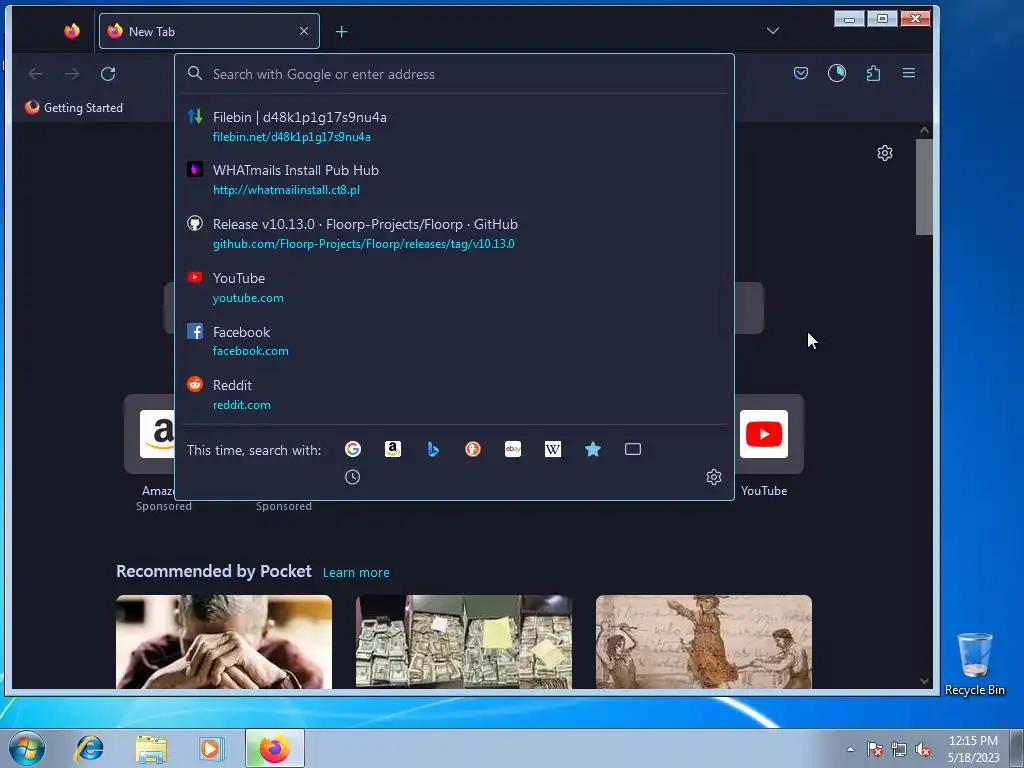Open Pocket story showing man covering face
The image size is (1024, 768).
pos(224,641)
